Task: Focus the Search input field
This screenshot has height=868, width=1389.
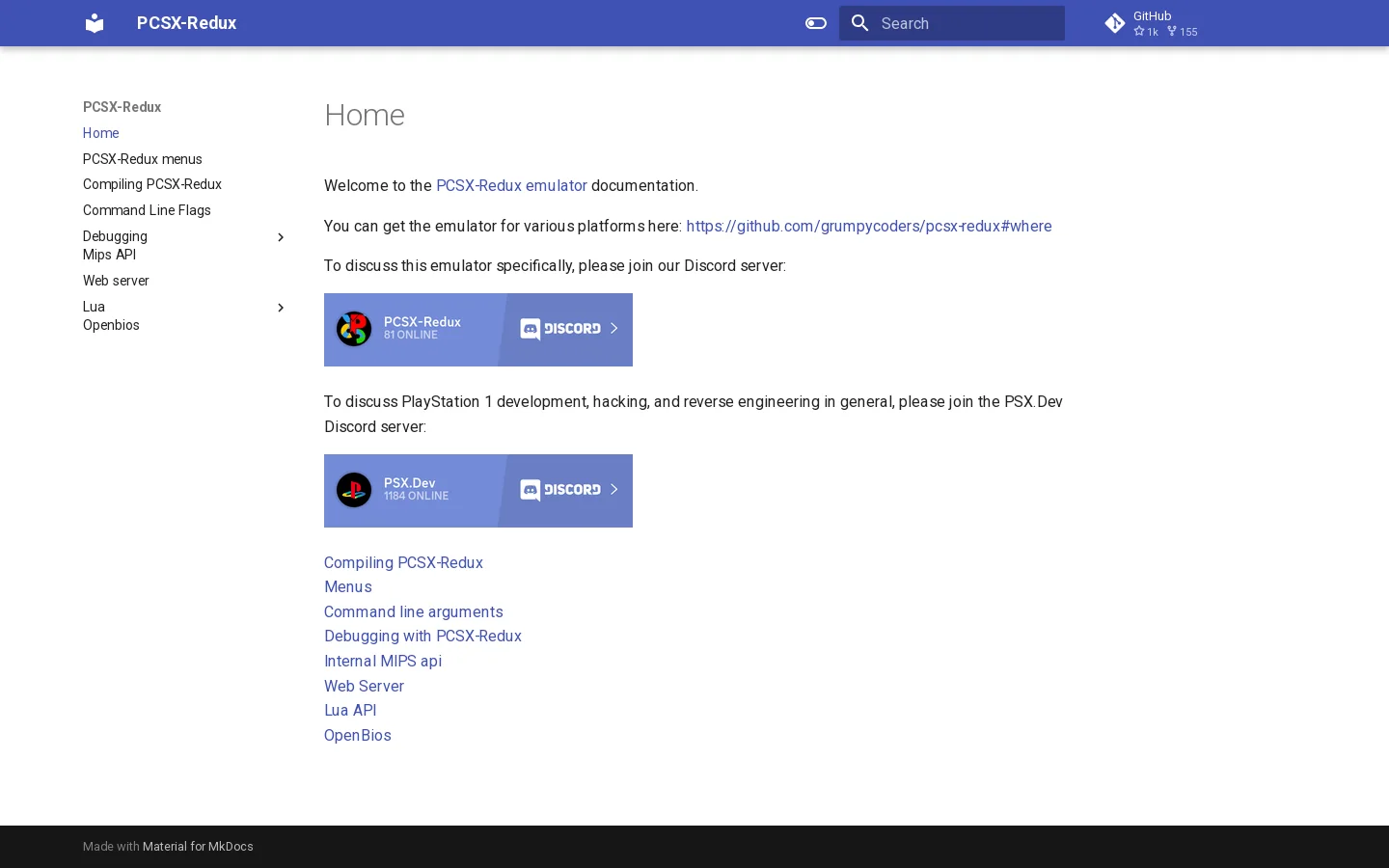Action: click(952, 23)
